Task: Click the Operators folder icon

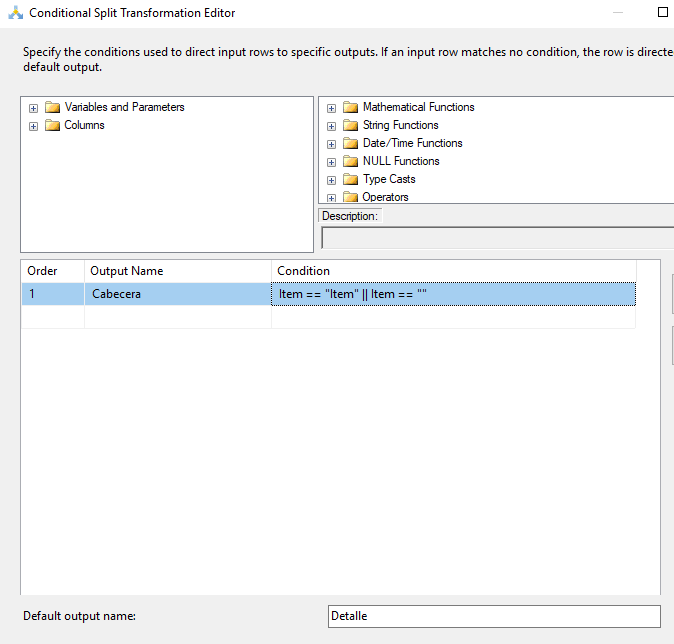Action: coord(350,197)
